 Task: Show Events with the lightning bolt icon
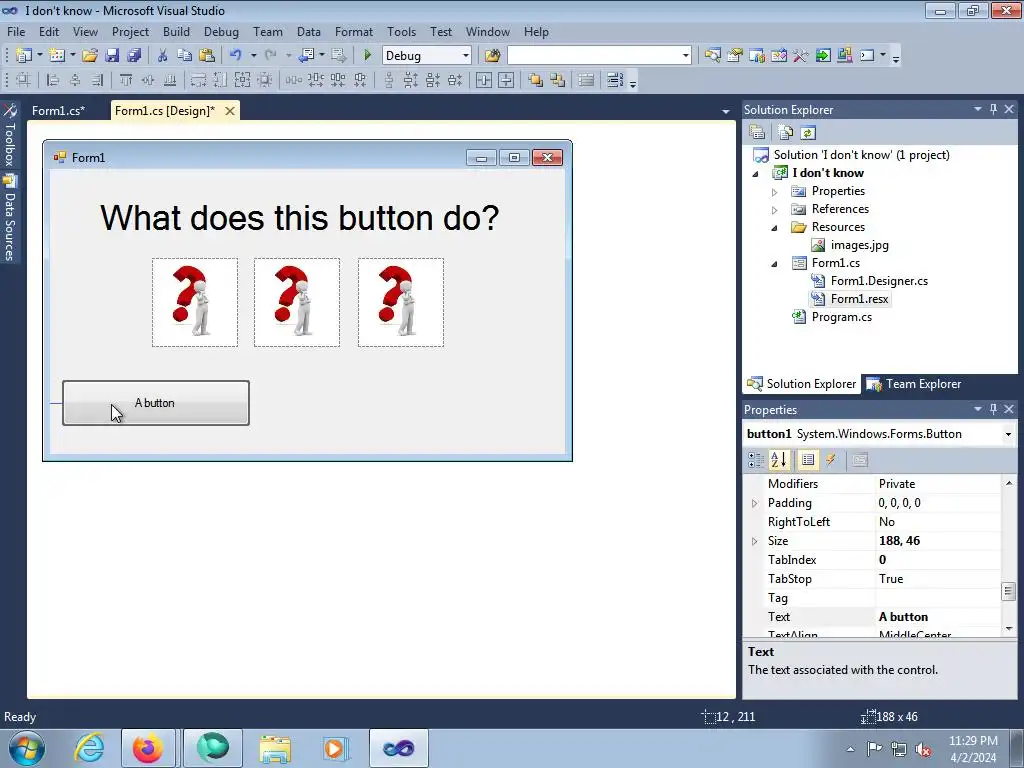pyautogui.click(x=831, y=460)
